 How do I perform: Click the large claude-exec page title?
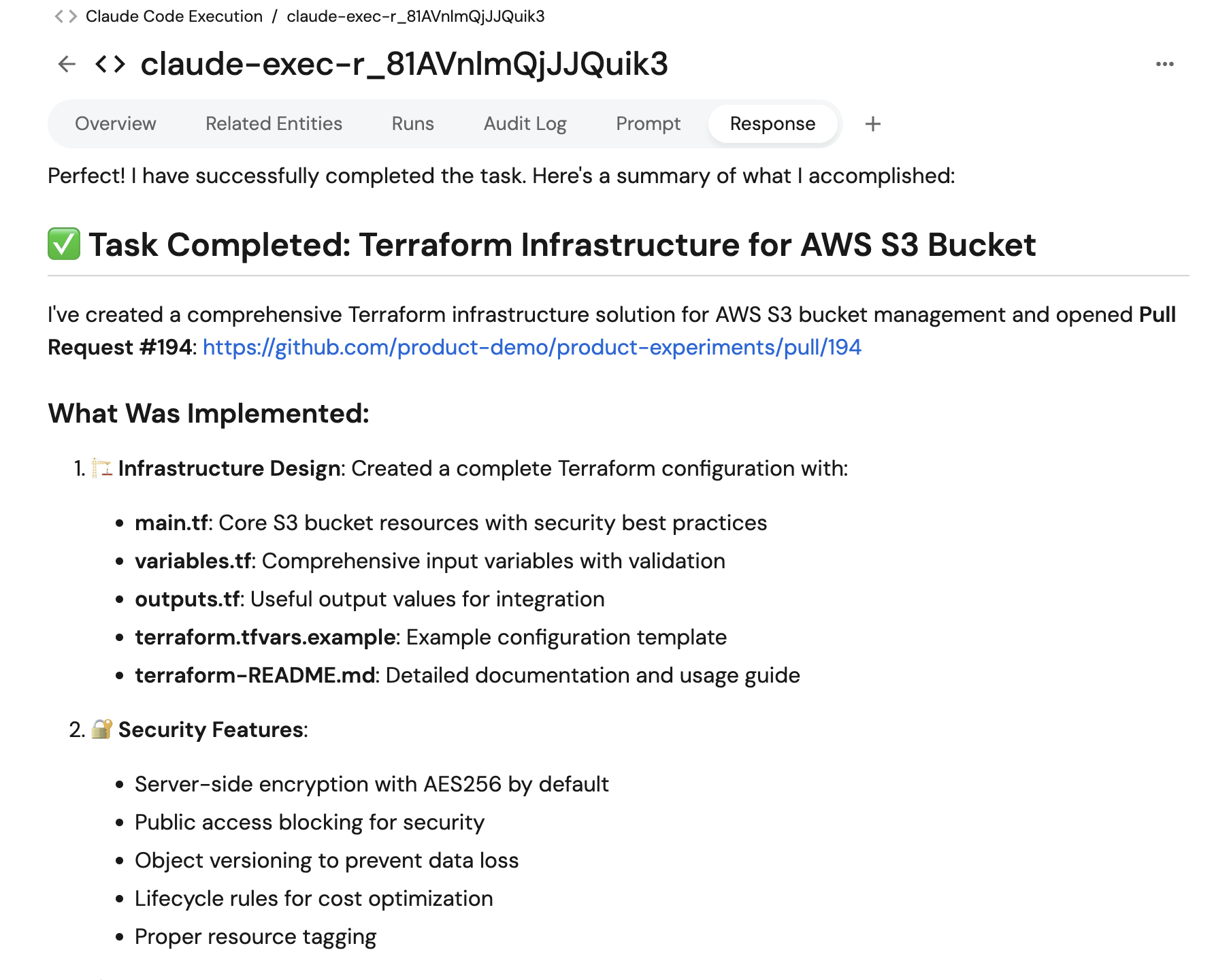point(404,64)
